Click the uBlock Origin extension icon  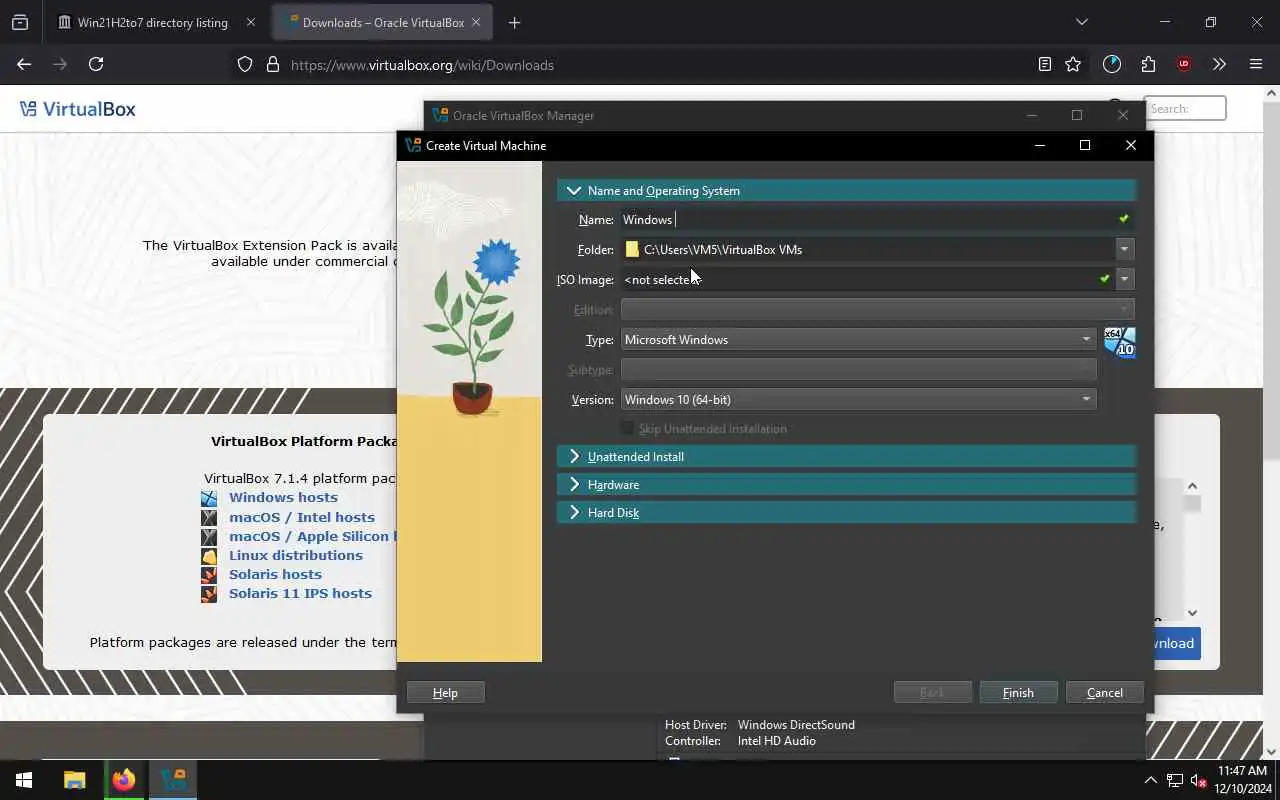point(1184,64)
